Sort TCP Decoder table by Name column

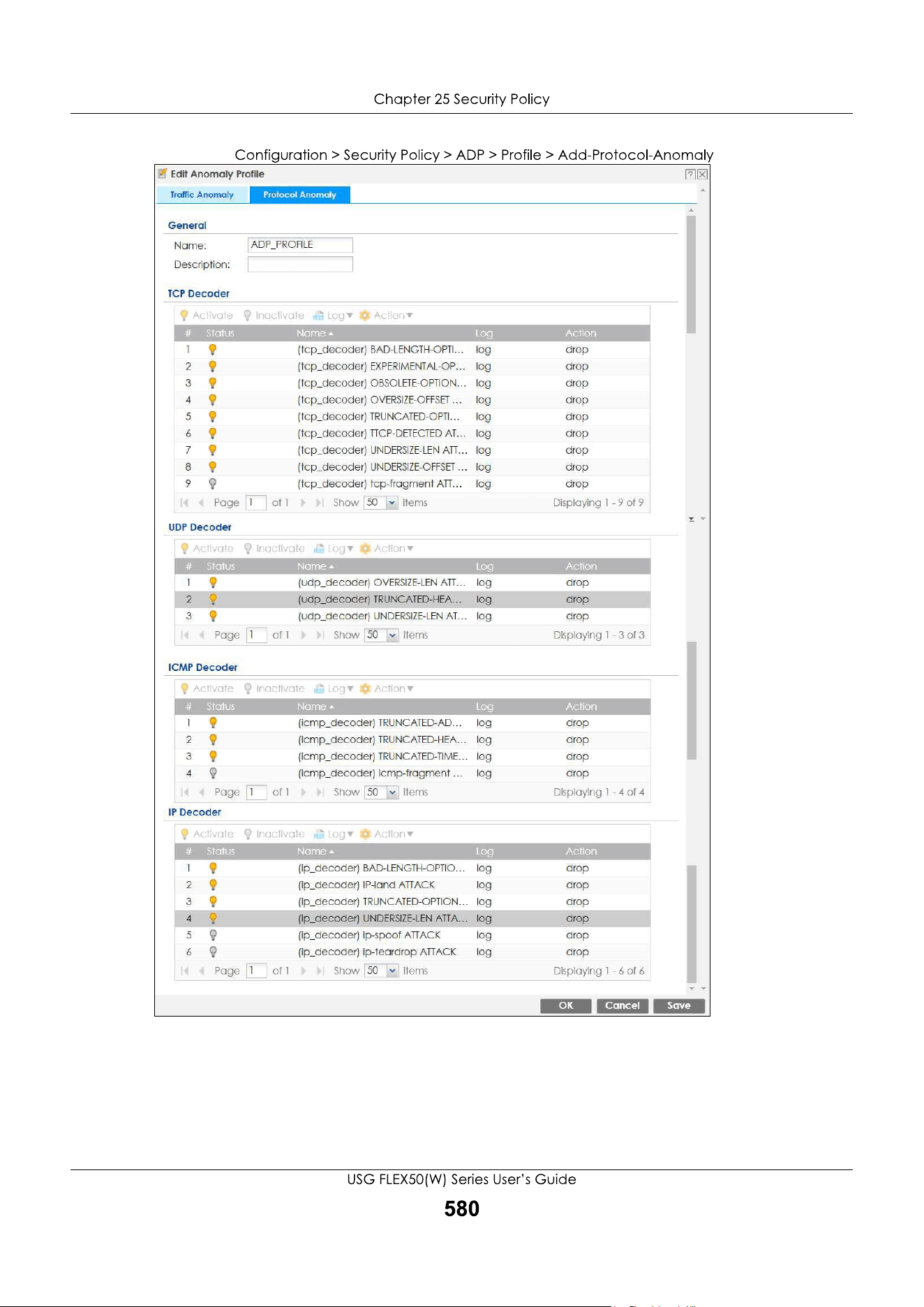click(314, 333)
